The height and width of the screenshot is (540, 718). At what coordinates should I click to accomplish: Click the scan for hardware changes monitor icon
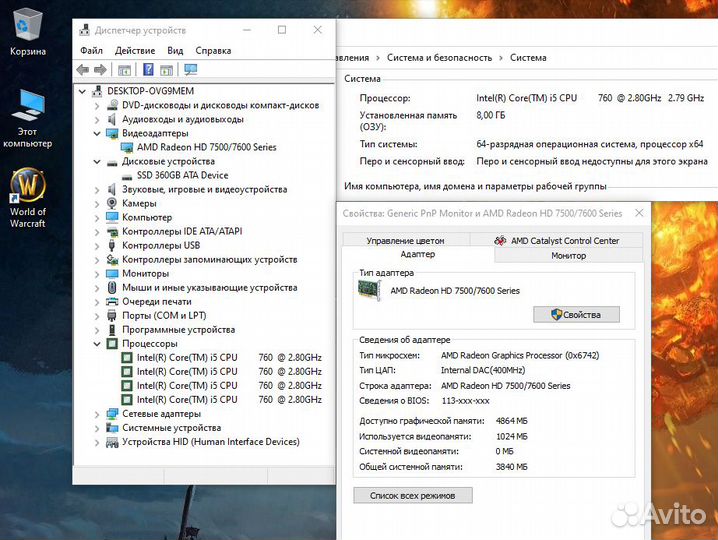(190, 69)
